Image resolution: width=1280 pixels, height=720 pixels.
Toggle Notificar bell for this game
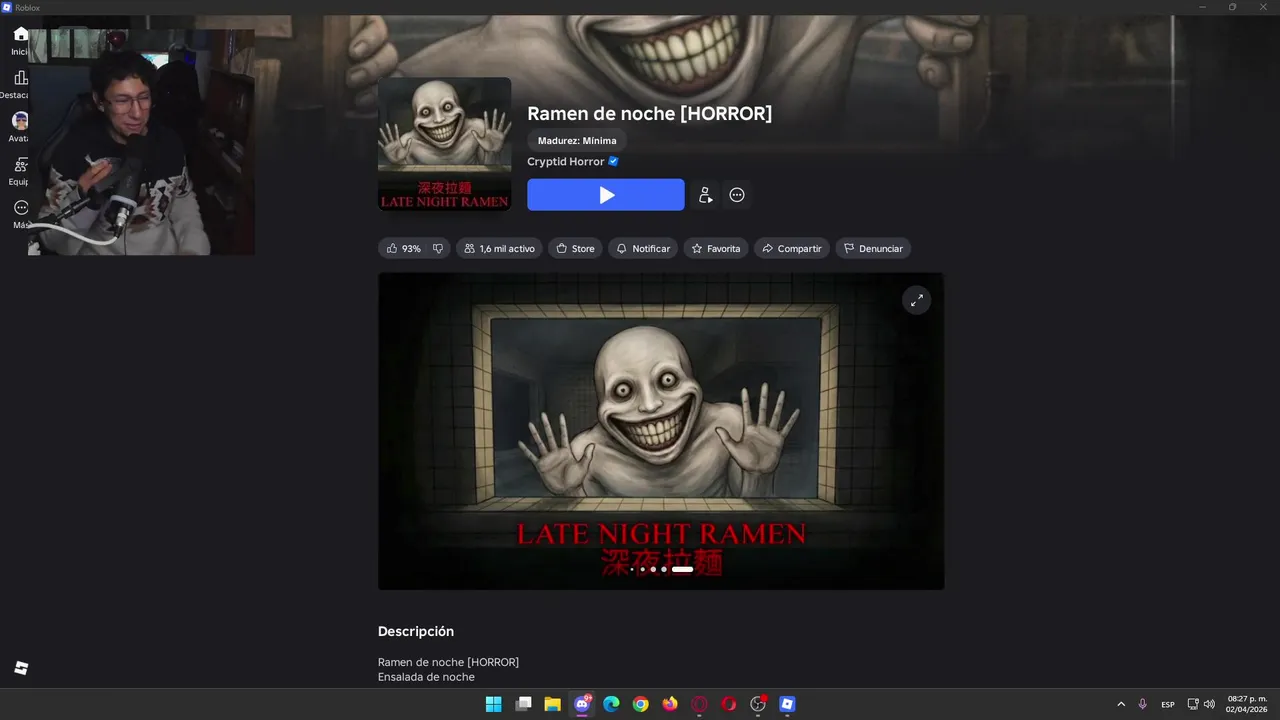[643, 248]
